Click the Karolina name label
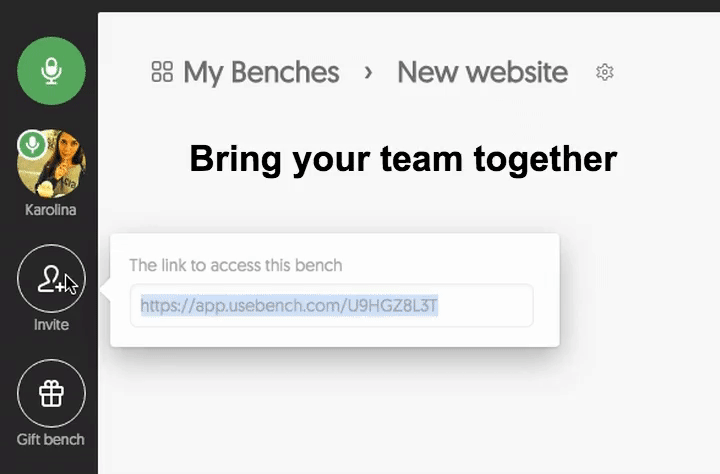 point(51,210)
